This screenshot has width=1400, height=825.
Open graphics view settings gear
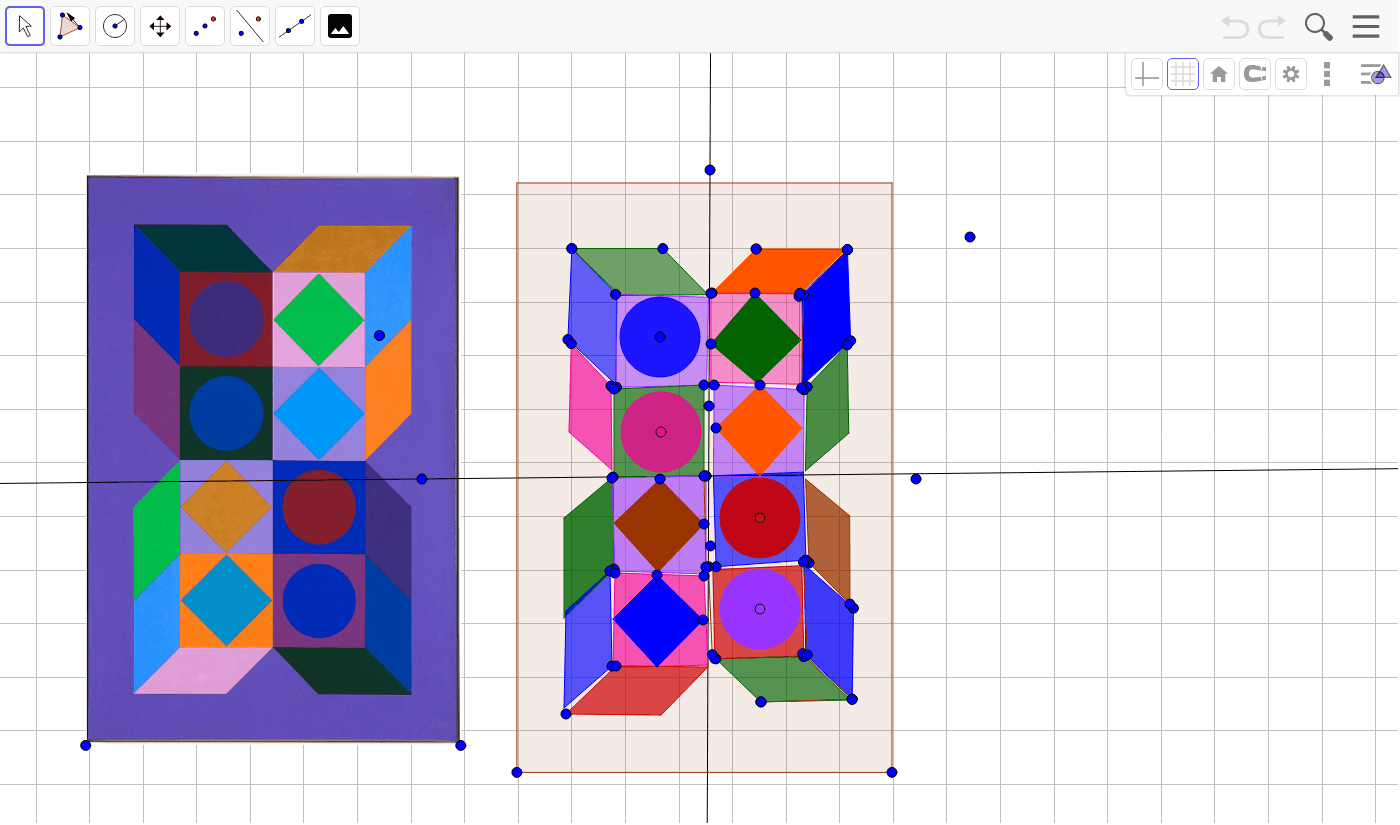tap(1291, 74)
